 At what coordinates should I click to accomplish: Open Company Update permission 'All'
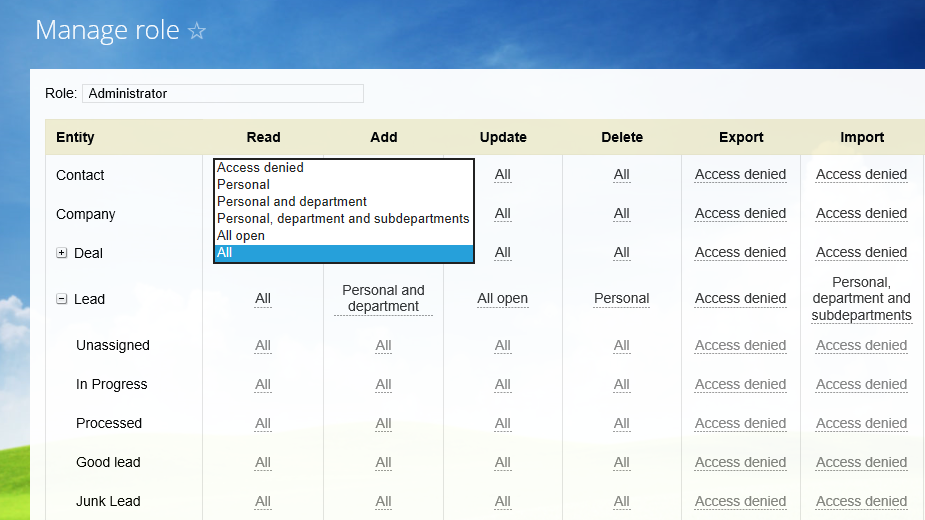[503, 214]
